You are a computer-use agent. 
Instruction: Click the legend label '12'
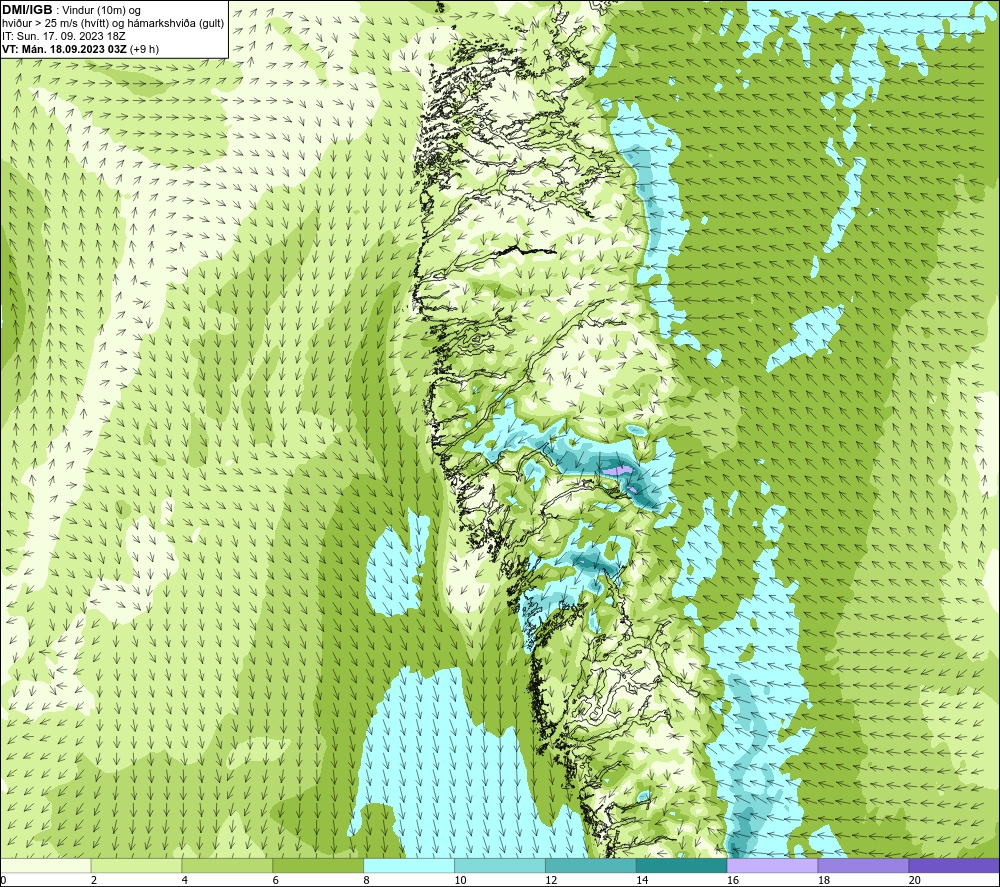click(551, 881)
